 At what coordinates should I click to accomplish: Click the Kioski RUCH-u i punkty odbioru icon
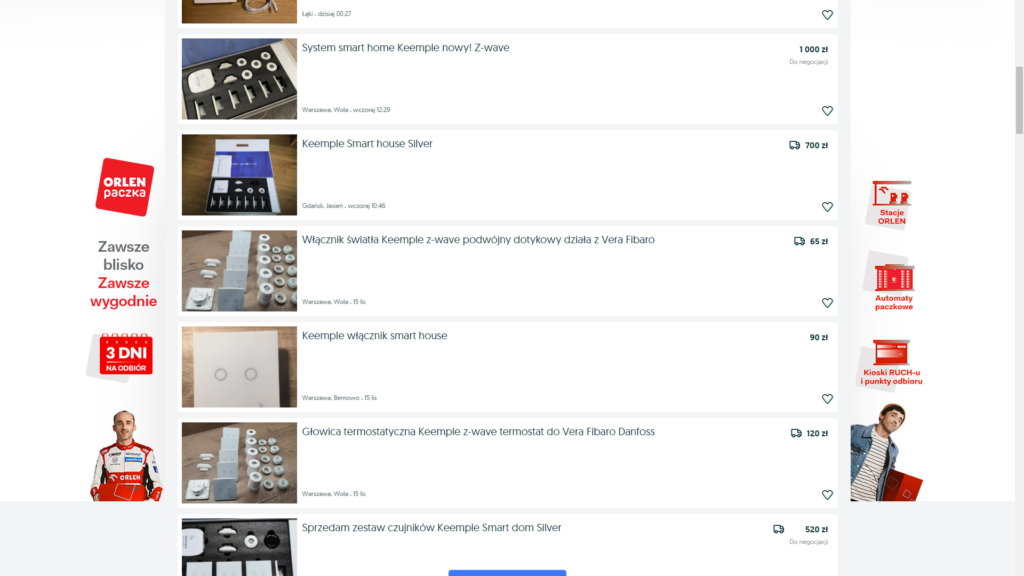click(891, 363)
